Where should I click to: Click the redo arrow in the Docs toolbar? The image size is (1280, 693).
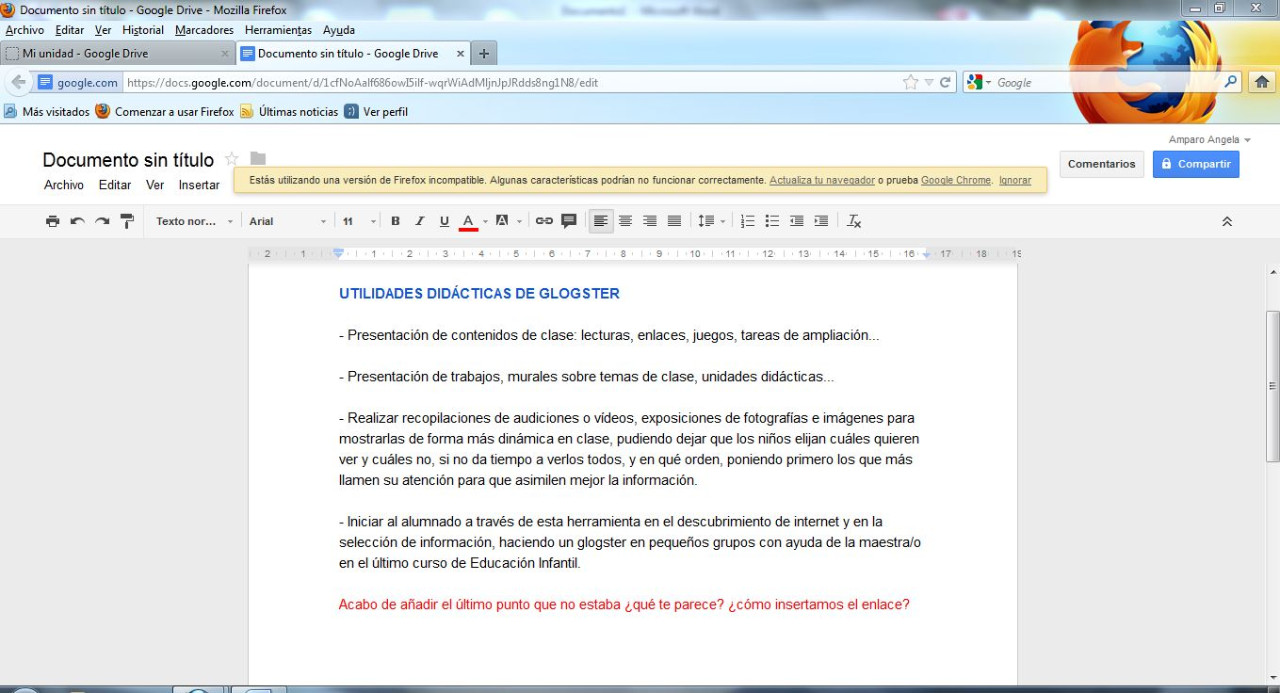coord(102,221)
